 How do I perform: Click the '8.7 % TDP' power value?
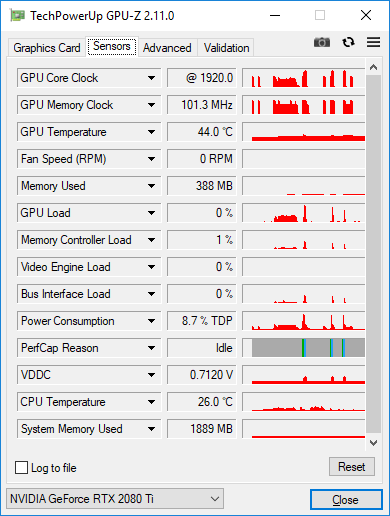(x=202, y=321)
